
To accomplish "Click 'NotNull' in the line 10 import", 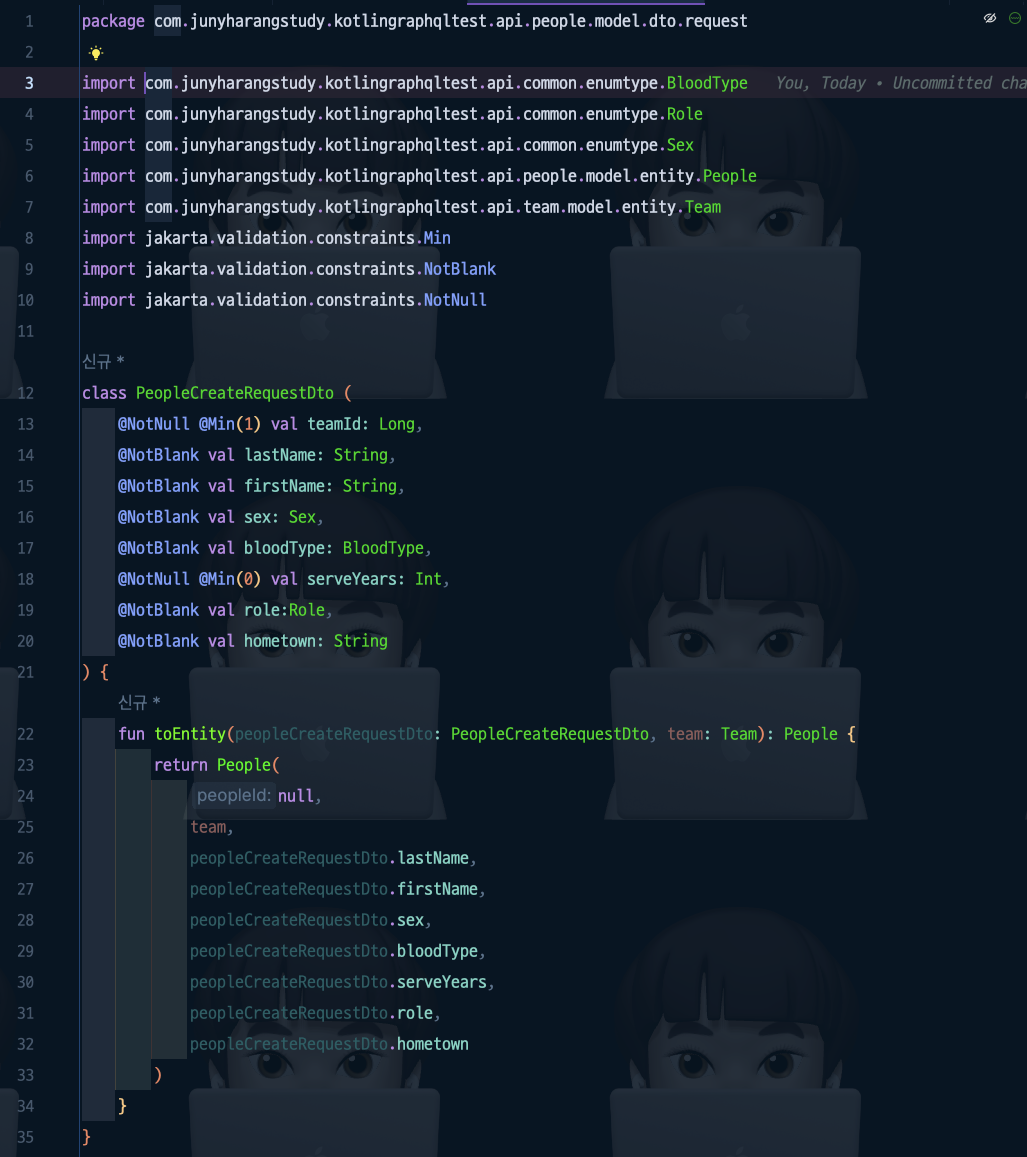I will tap(455, 300).
